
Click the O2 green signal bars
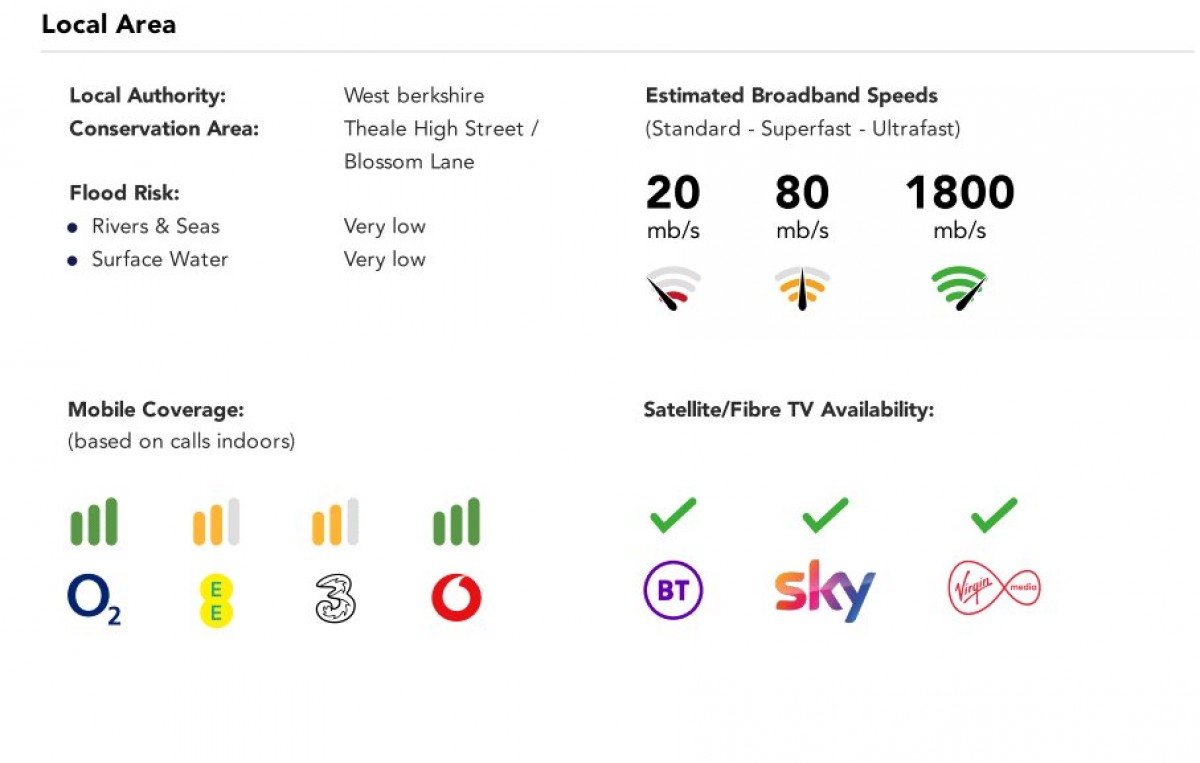tap(94, 522)
